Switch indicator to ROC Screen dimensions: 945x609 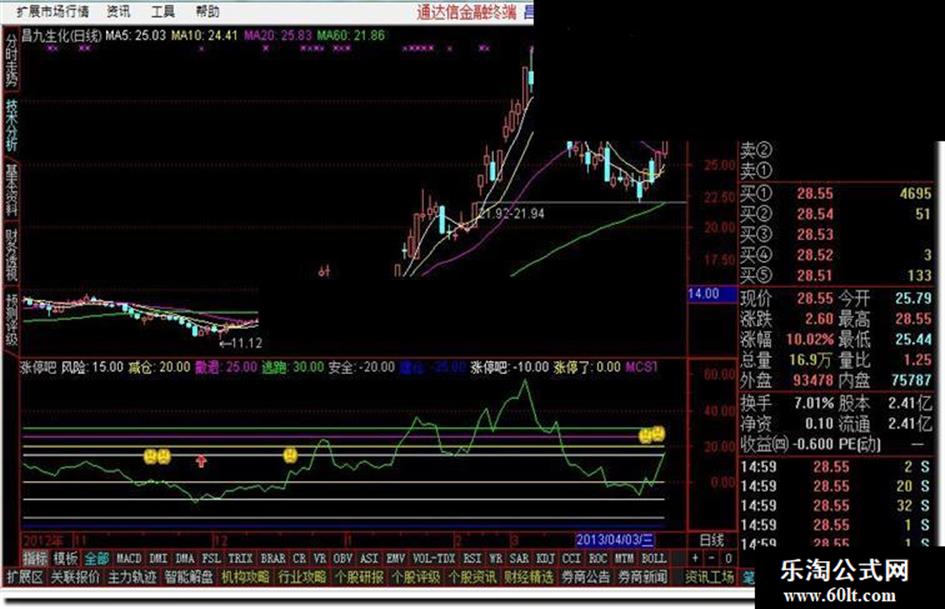pos(598,558)
